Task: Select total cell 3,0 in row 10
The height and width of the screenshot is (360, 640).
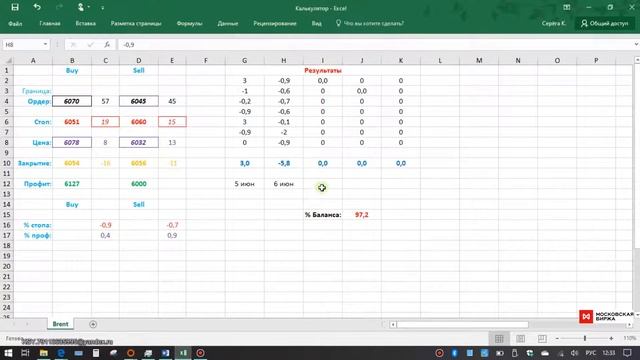Action: tap(244, 163)
